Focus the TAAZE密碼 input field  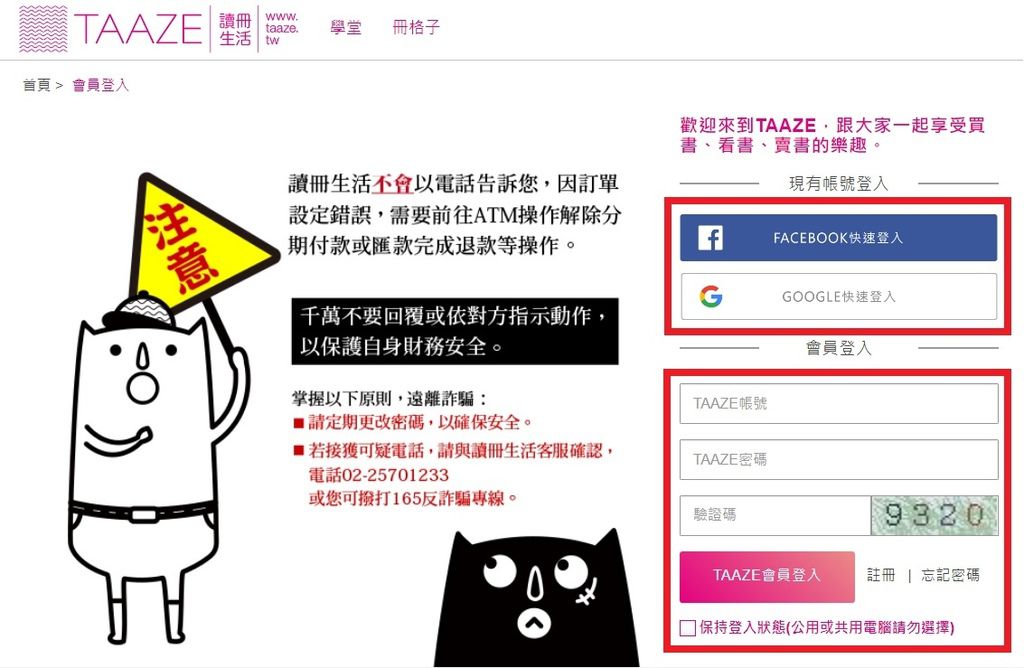coord(839,460)
